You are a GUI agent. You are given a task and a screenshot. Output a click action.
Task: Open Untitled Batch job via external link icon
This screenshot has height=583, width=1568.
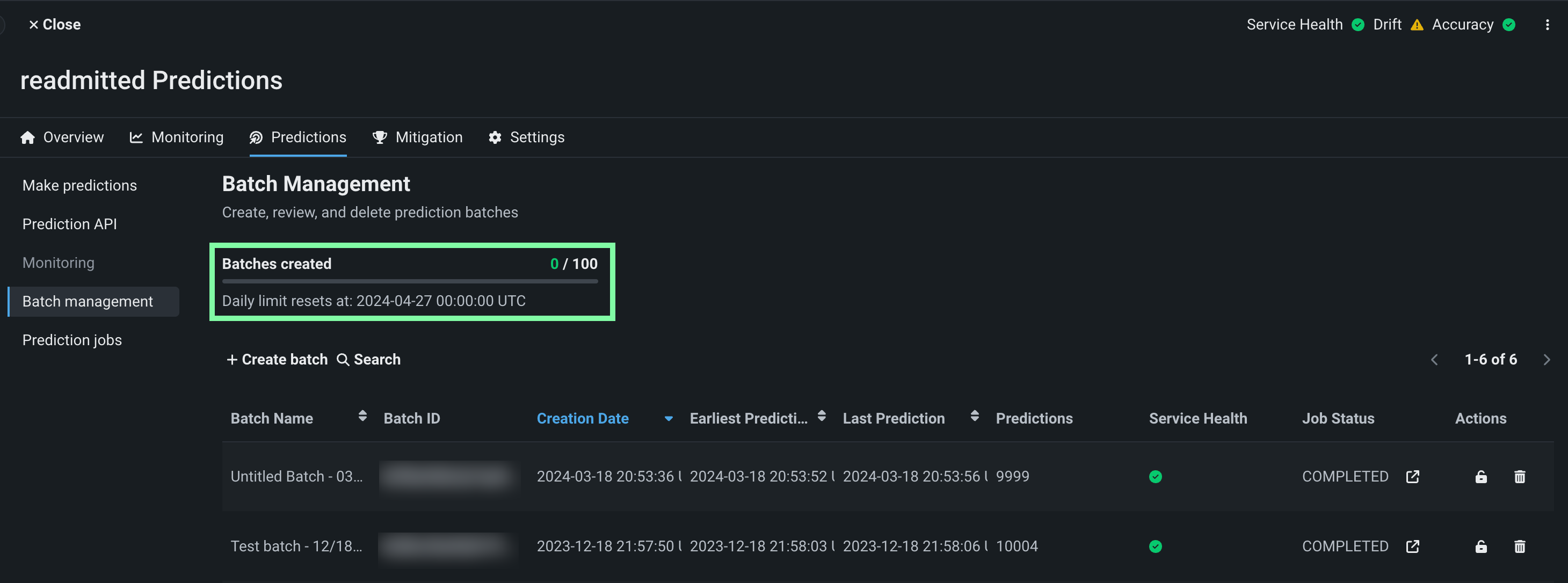pyautogui.click(x=1412, y=477)
